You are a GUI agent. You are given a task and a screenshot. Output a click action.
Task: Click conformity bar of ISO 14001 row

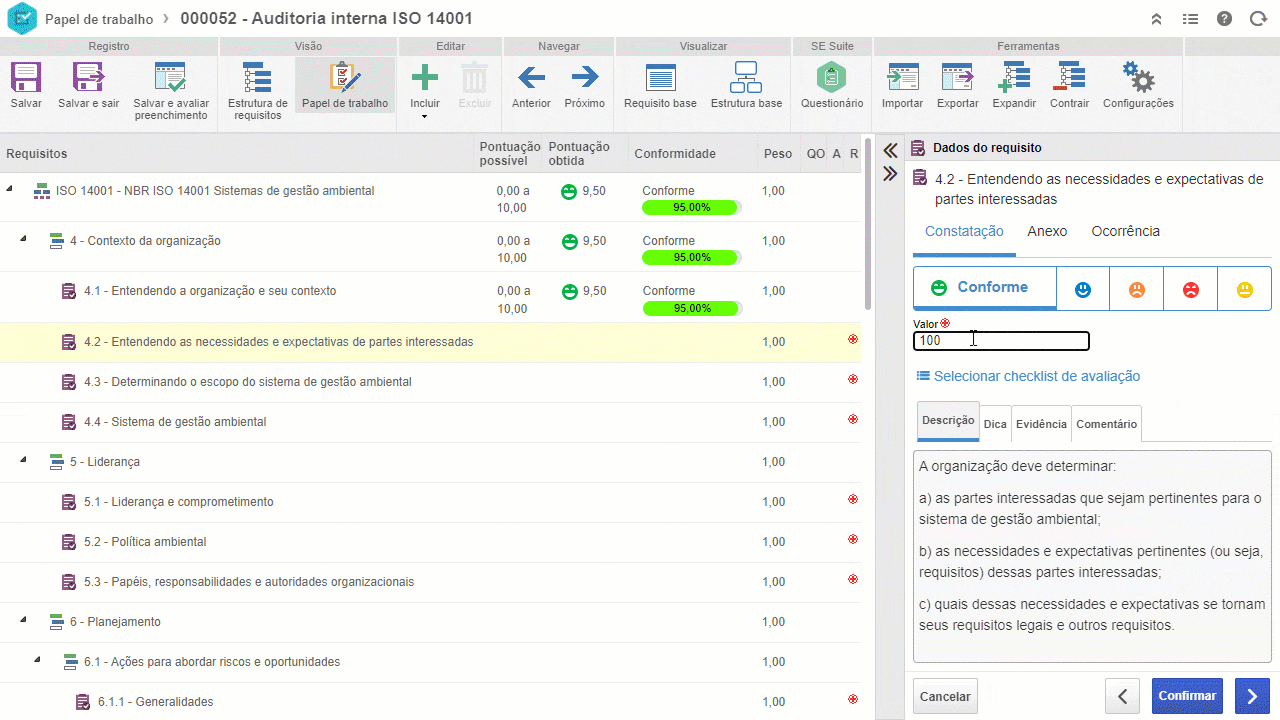(691, 208)
